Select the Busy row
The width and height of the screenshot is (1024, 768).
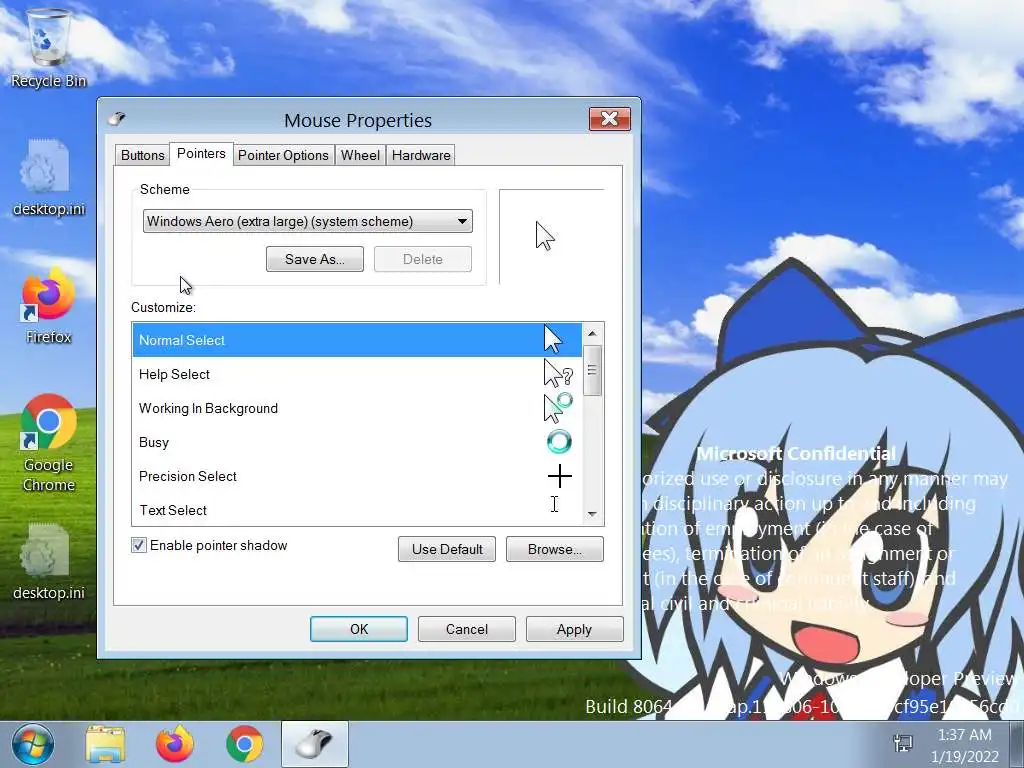coord(357,442)
